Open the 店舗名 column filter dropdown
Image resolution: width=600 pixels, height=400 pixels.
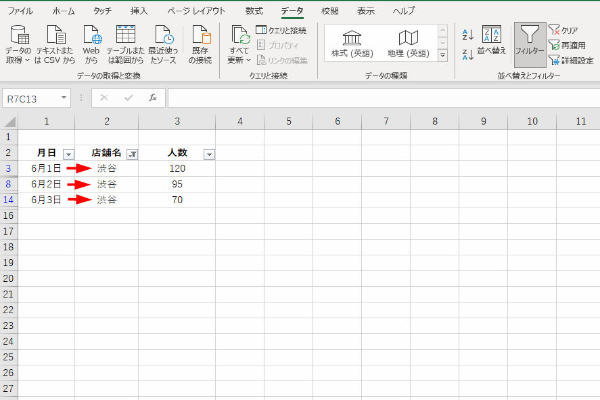(x=133, y=154)
